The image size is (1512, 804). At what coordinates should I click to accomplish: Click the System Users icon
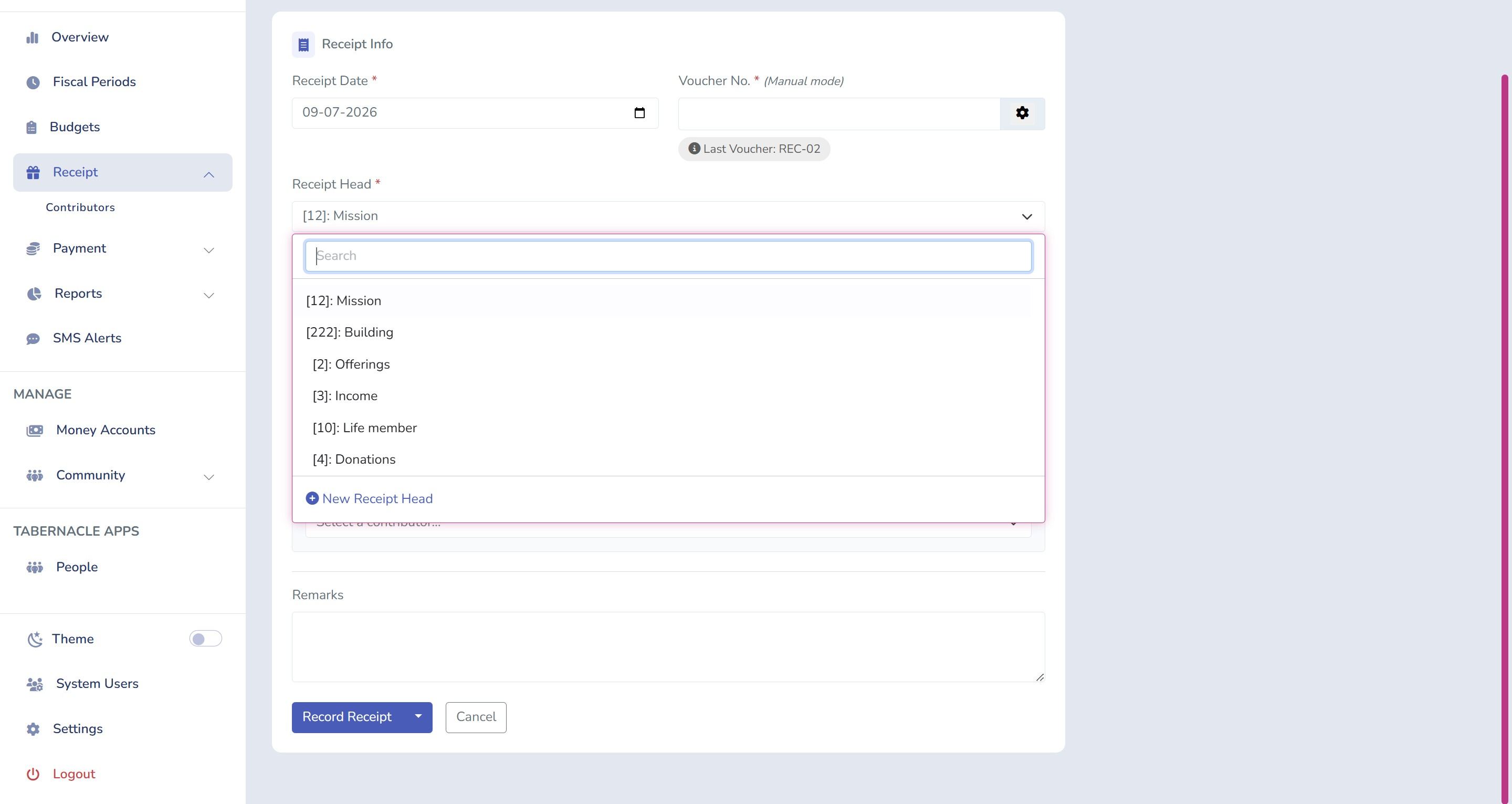tap(35, 684)
